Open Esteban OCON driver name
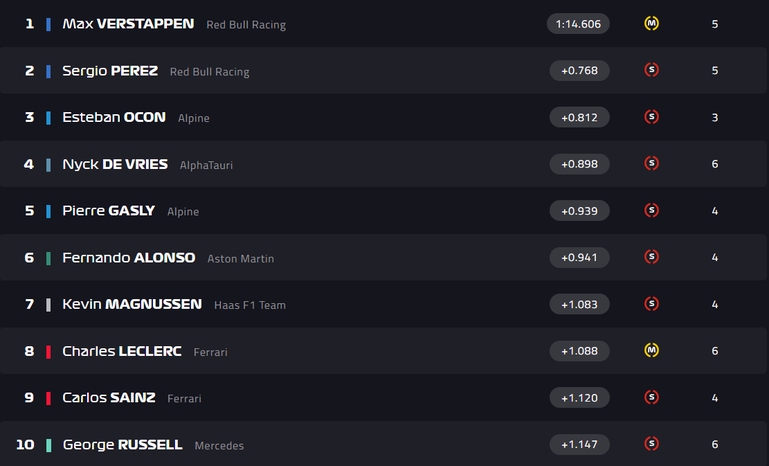This screenshot has height=466, width=769. pyautogui.click(x=114, y=117)
